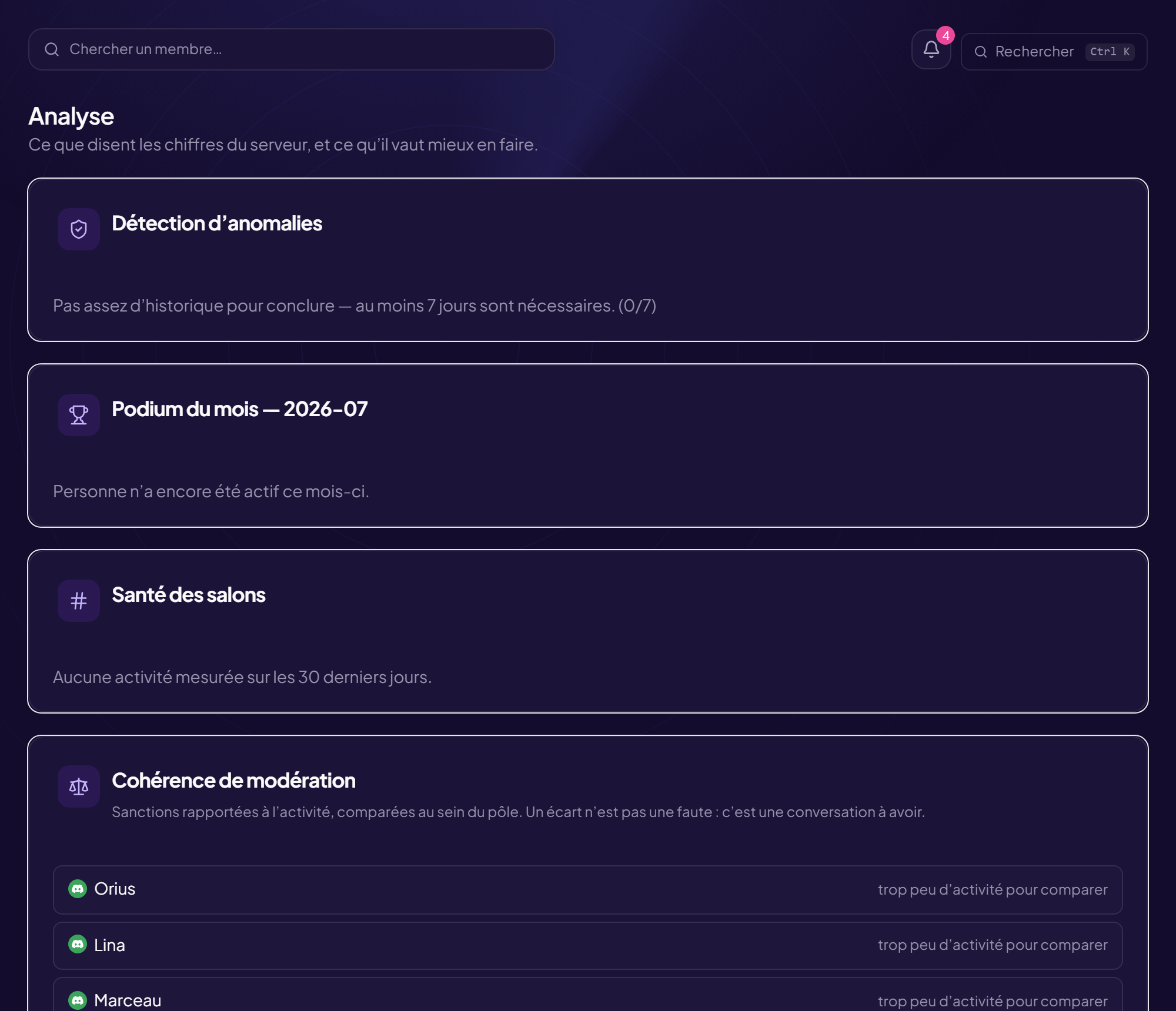Click the shield icon for Détection d'anomalies
Image resolution: width=1176 pixels, height=1011 pixels.
coord(79,229)
